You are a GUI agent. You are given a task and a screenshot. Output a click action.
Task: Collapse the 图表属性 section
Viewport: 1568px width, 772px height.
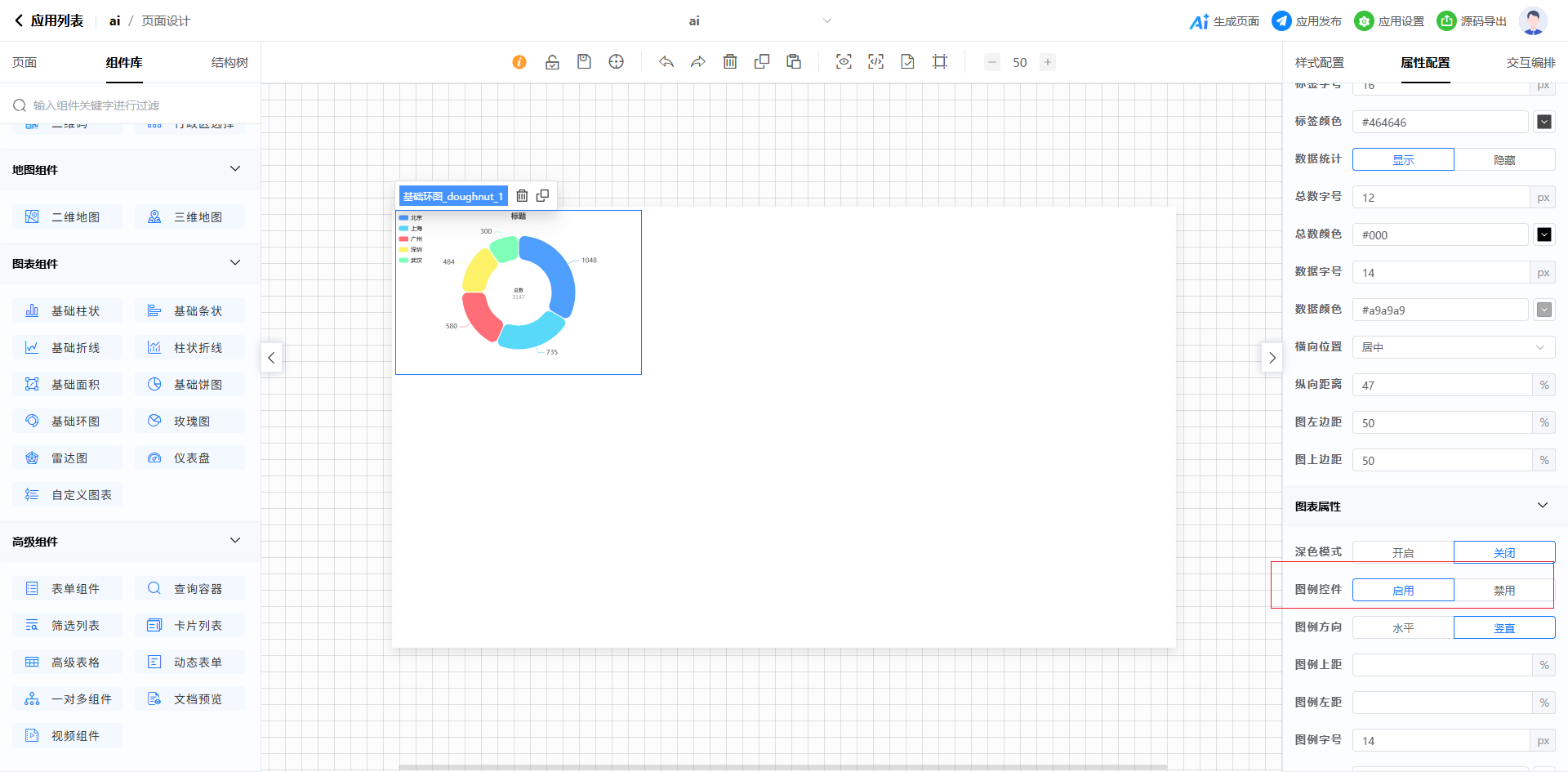point(1542,506)
